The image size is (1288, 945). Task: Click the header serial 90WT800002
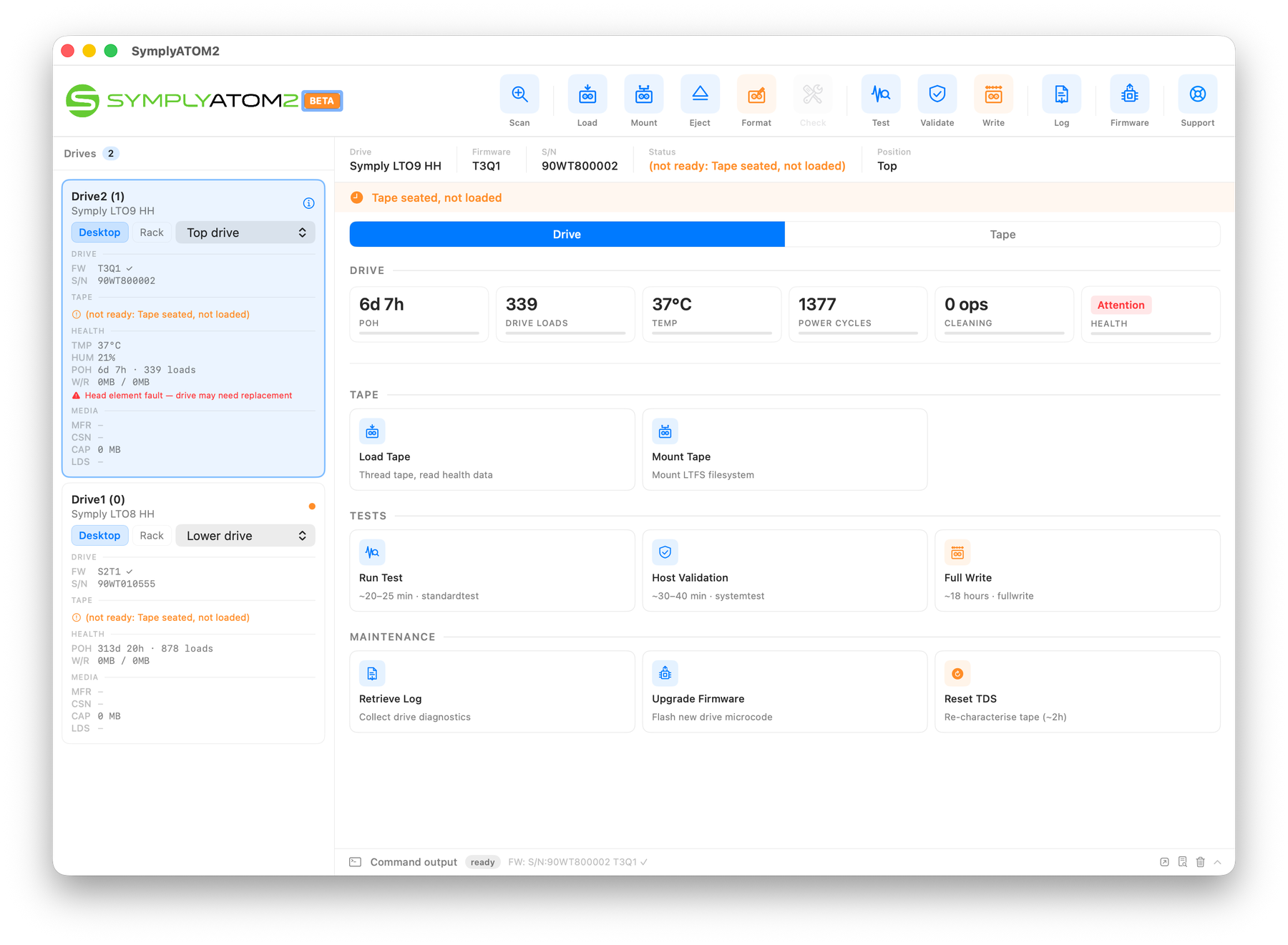click(580, 166)
